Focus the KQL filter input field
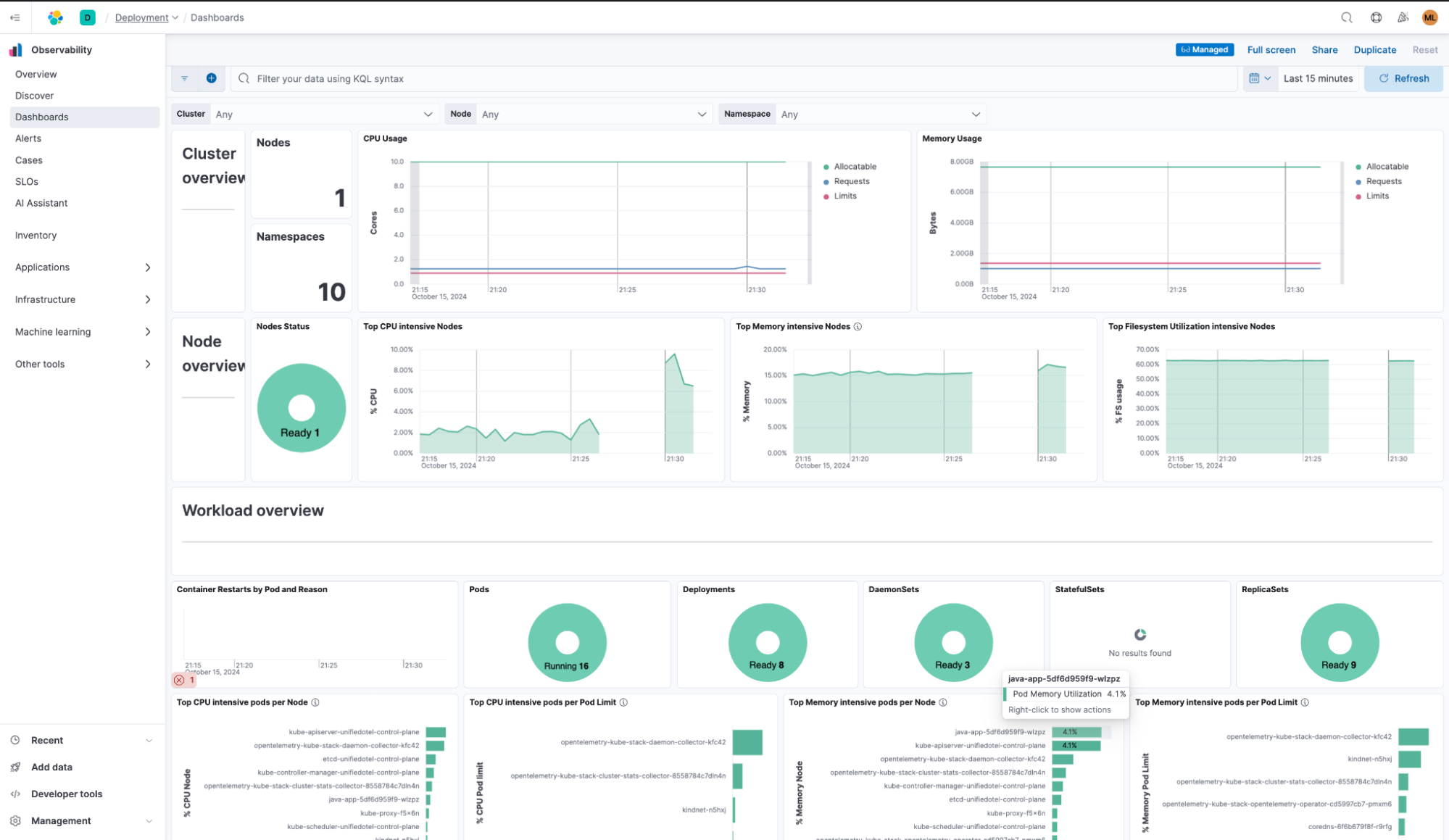1449x840 pixels. [x=734, y=78]
